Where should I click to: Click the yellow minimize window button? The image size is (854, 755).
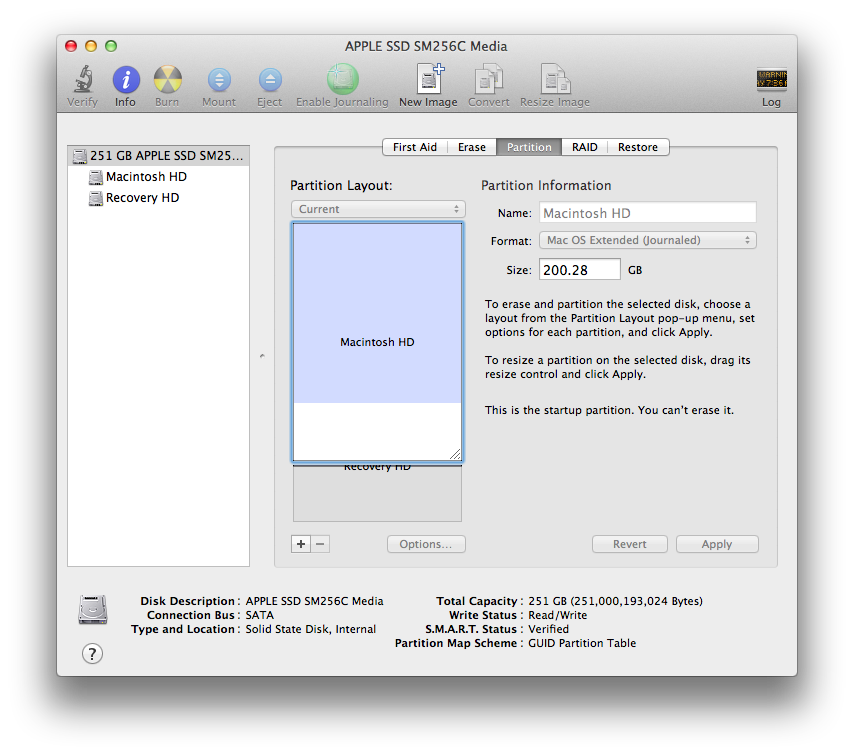pyautogui.click(x=91, y=46)
